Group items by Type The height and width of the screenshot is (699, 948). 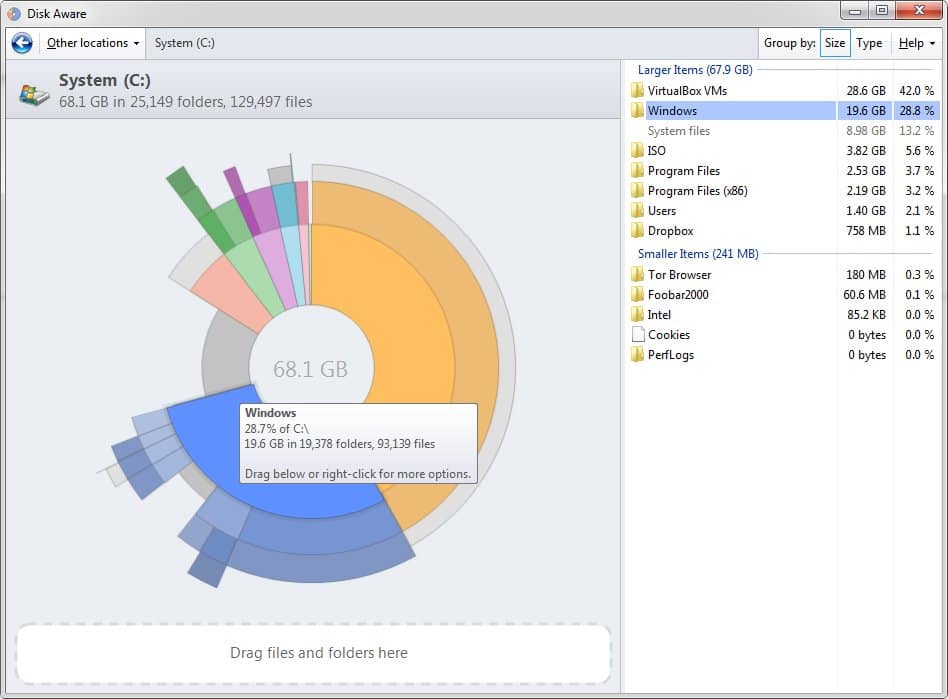pos(869,43)
